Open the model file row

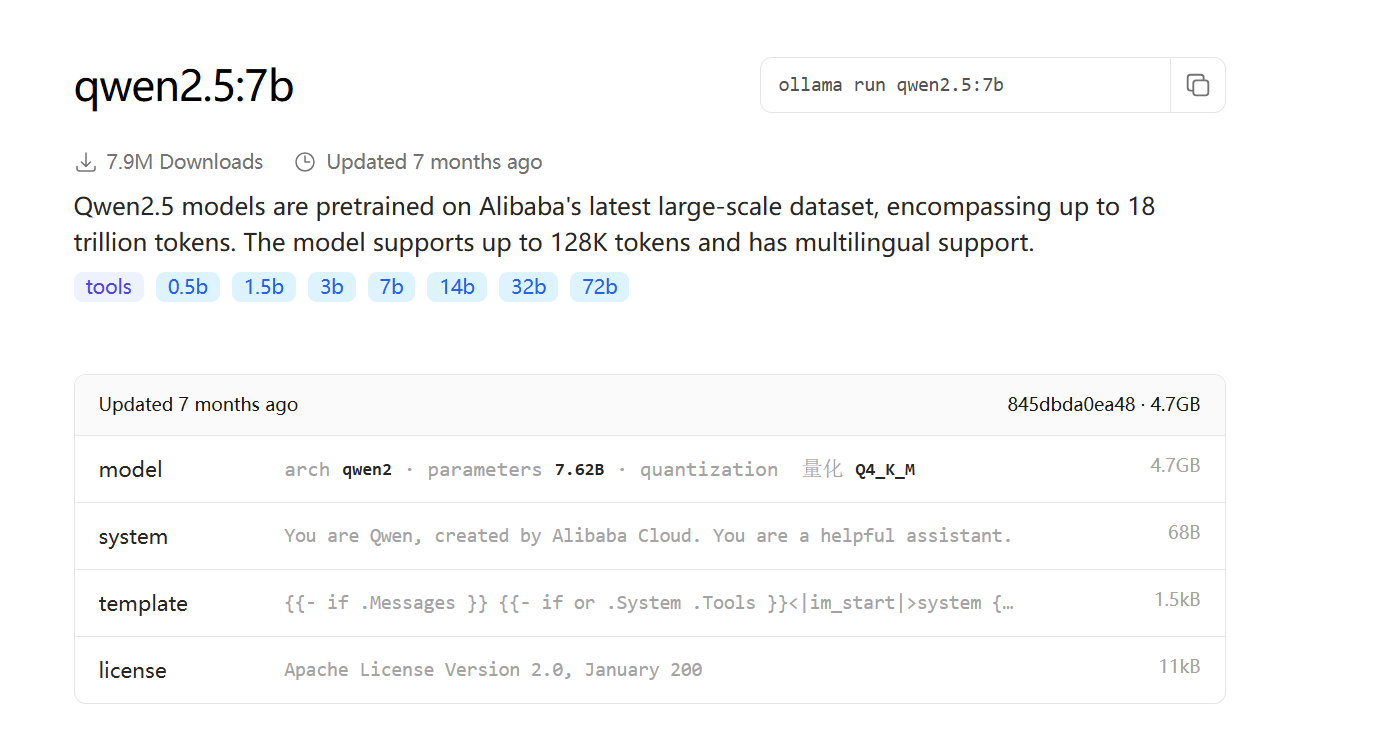650,469
